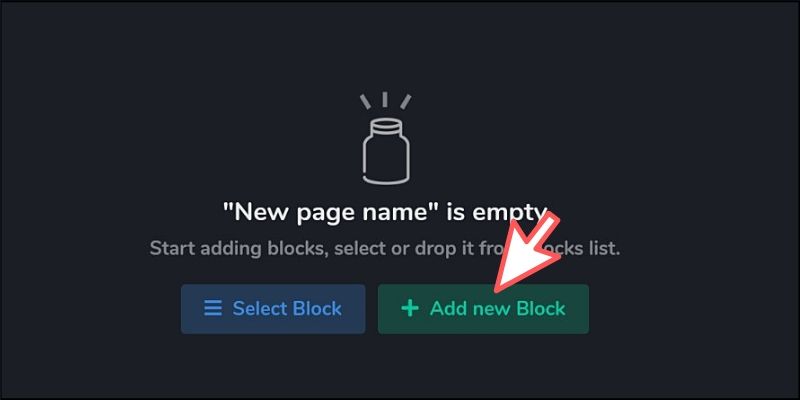Click the gap between the two block buttons

click(371, 309)
